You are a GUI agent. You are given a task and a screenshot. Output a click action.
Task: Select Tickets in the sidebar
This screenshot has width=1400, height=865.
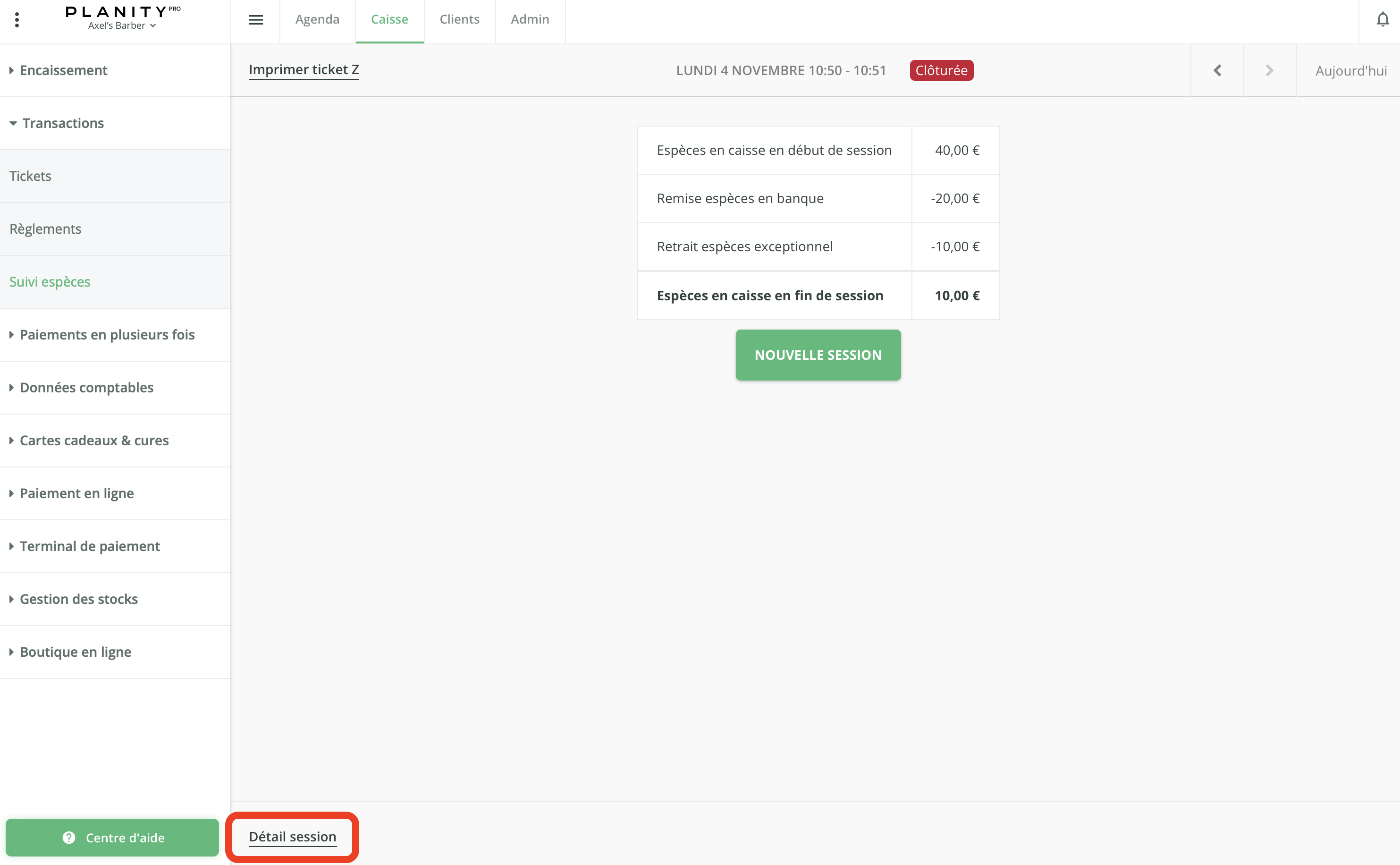tap(30, 176)
